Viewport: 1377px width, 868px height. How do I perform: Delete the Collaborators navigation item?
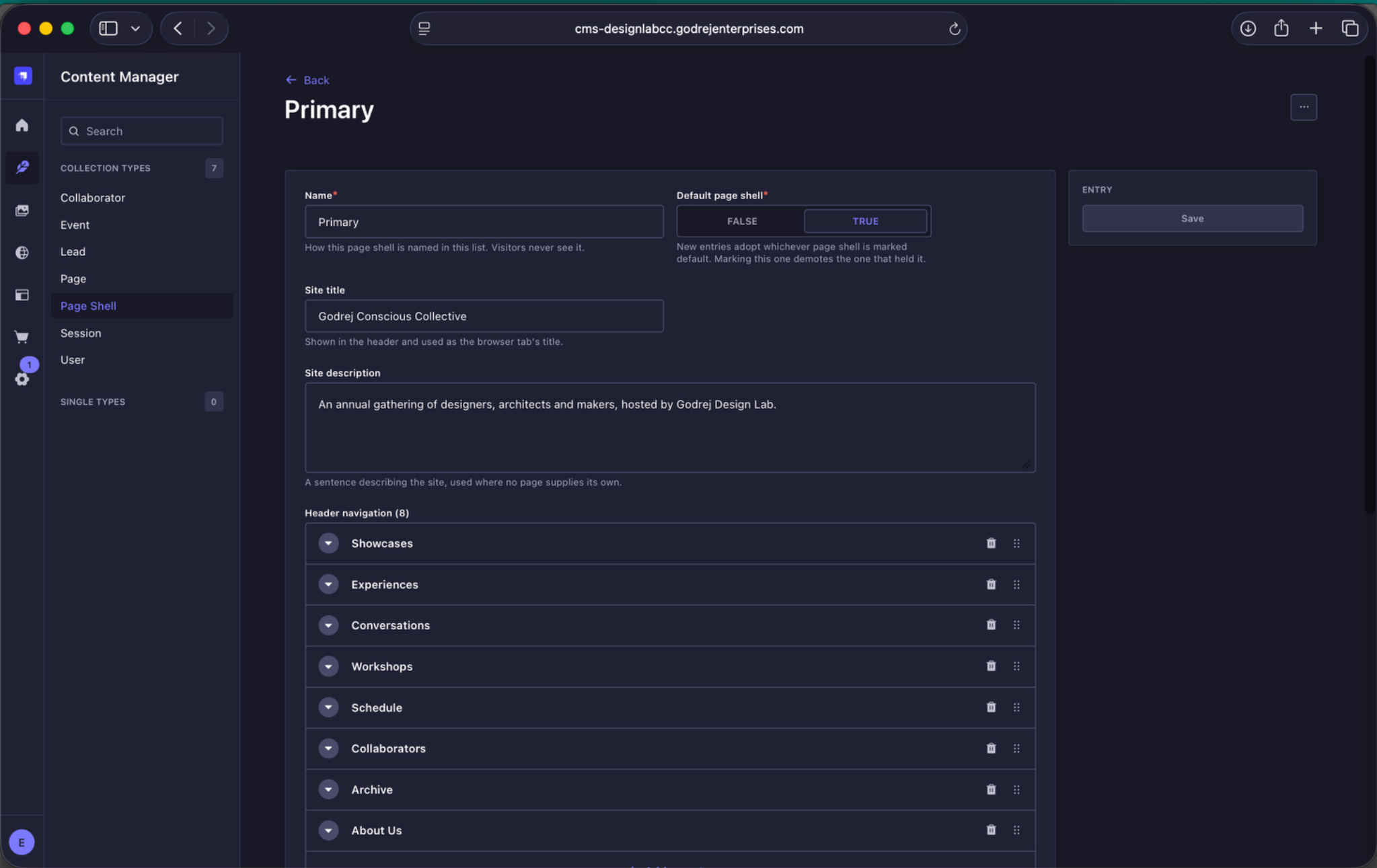tap(991, 748)
